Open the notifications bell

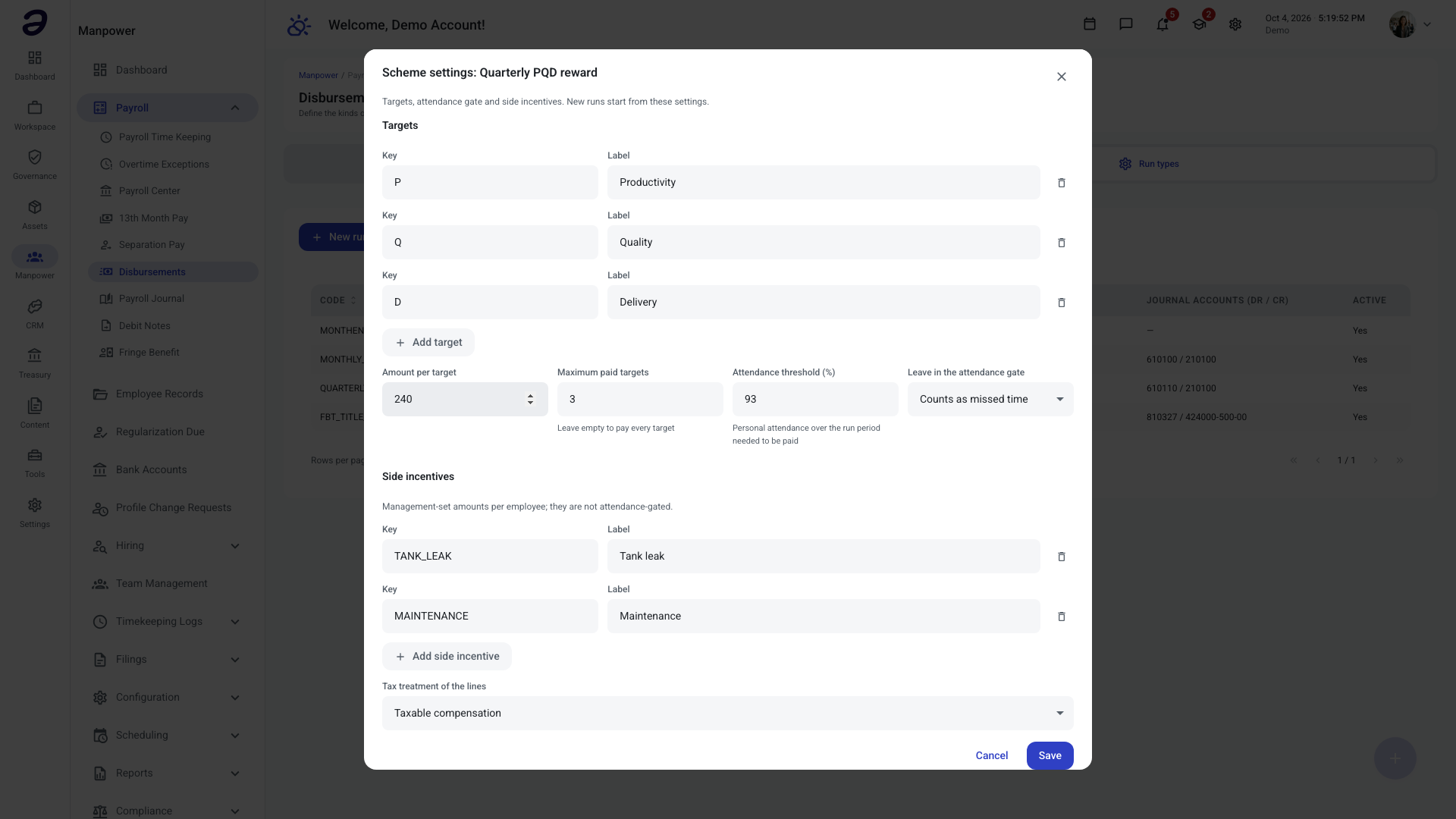pyautogui.click(x=1163, y=24)
